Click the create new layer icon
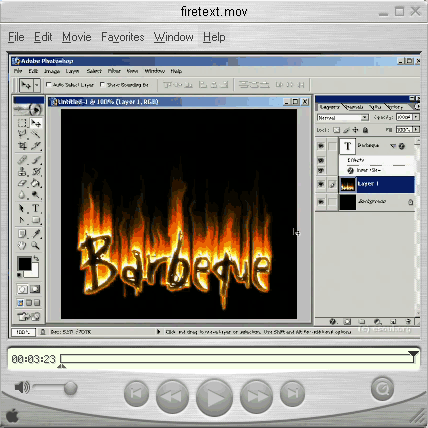Screen dimensions: 428x428 pyautogui.click(x=393, y=322)
